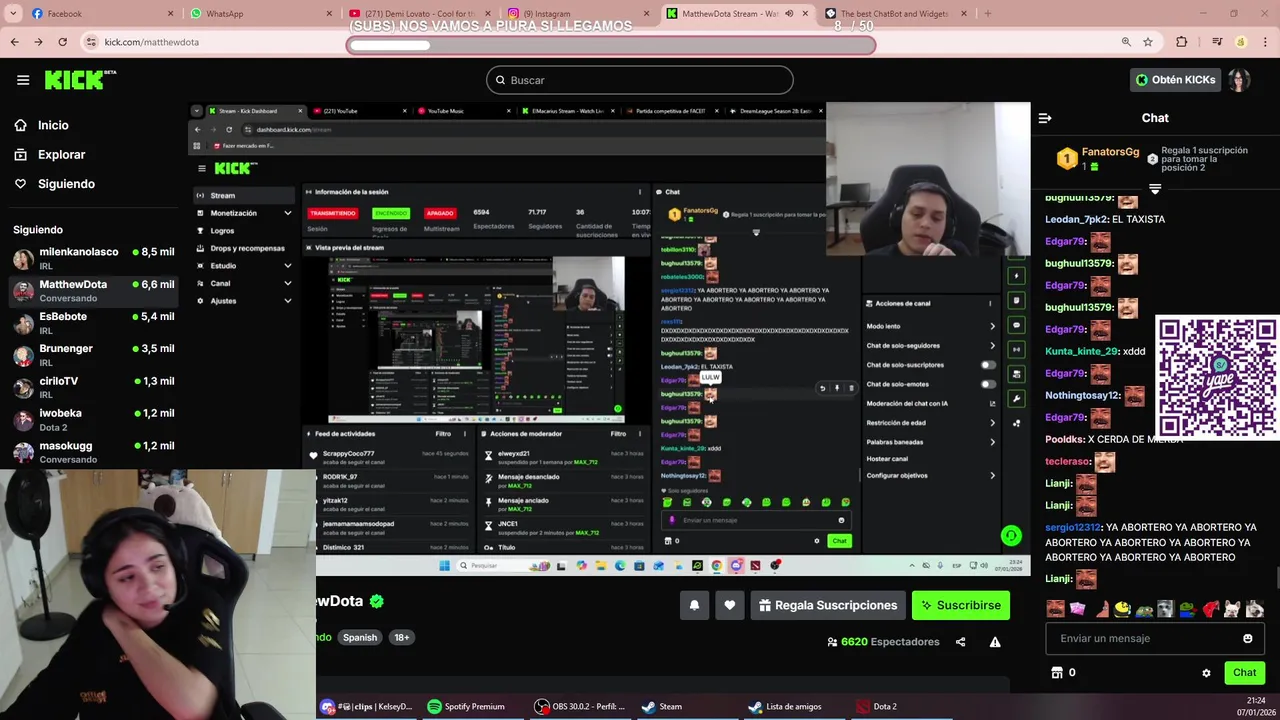
Task: Open Explorar in the left sidebar
Action: (61, 155)
